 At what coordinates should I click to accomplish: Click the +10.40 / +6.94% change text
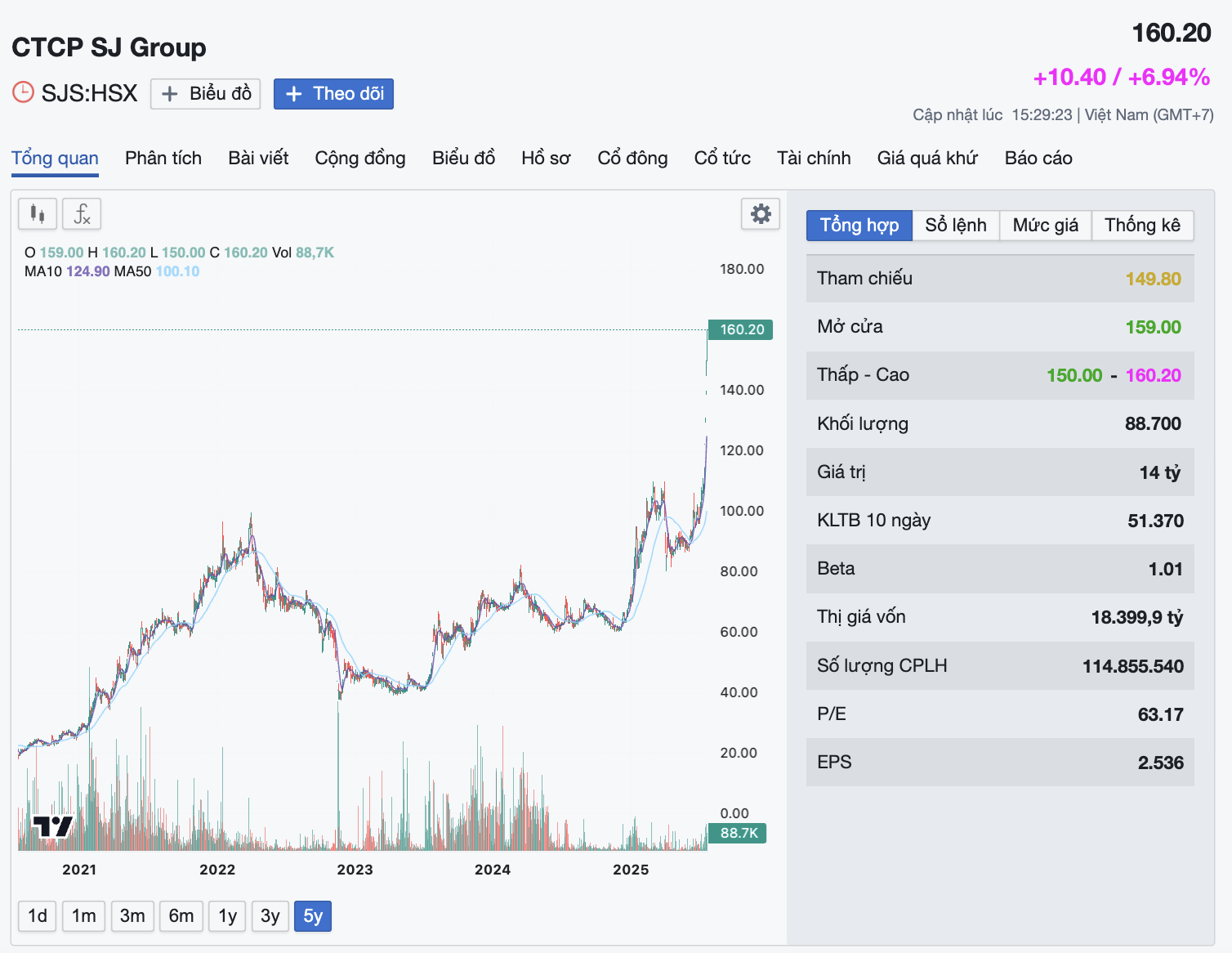pos(1122,77)
